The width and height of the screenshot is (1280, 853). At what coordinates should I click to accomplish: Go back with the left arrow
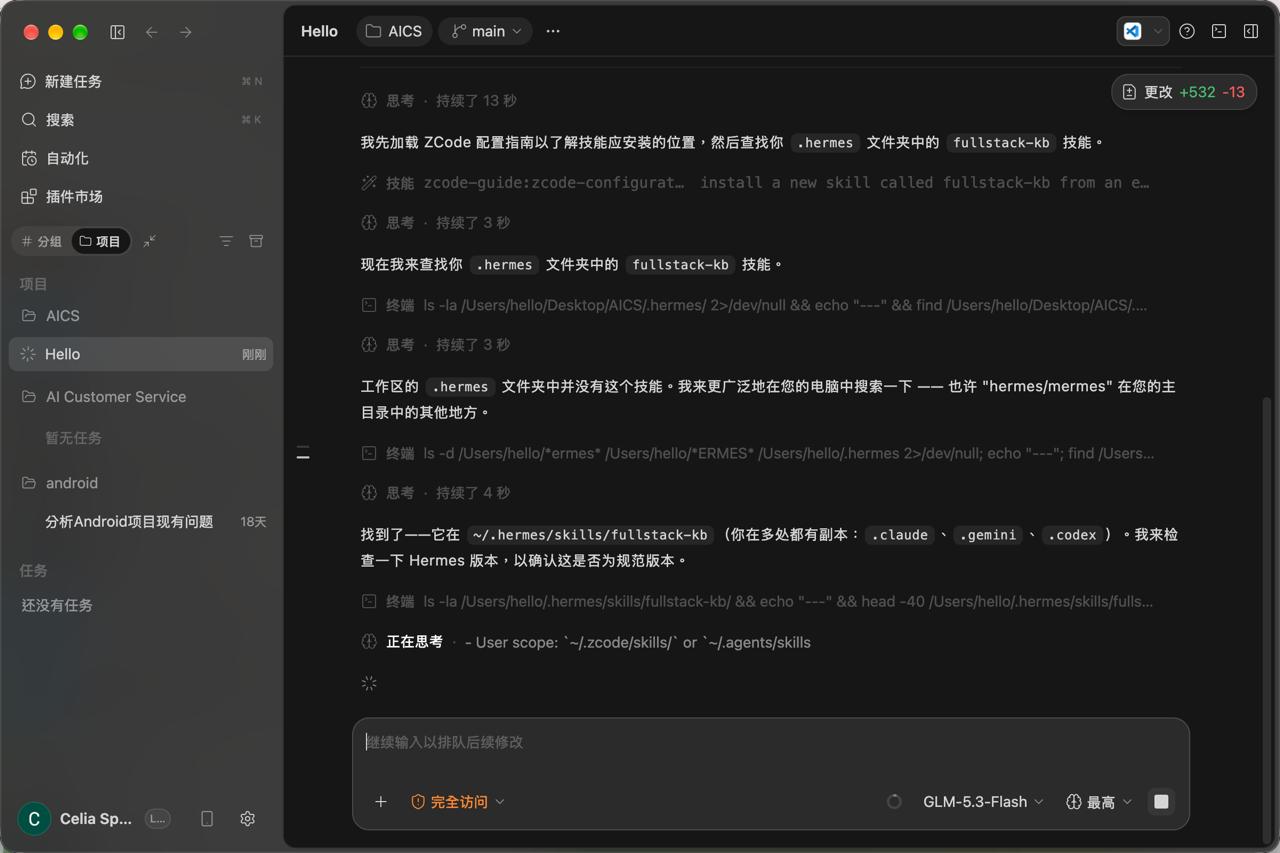click(152, 32)
